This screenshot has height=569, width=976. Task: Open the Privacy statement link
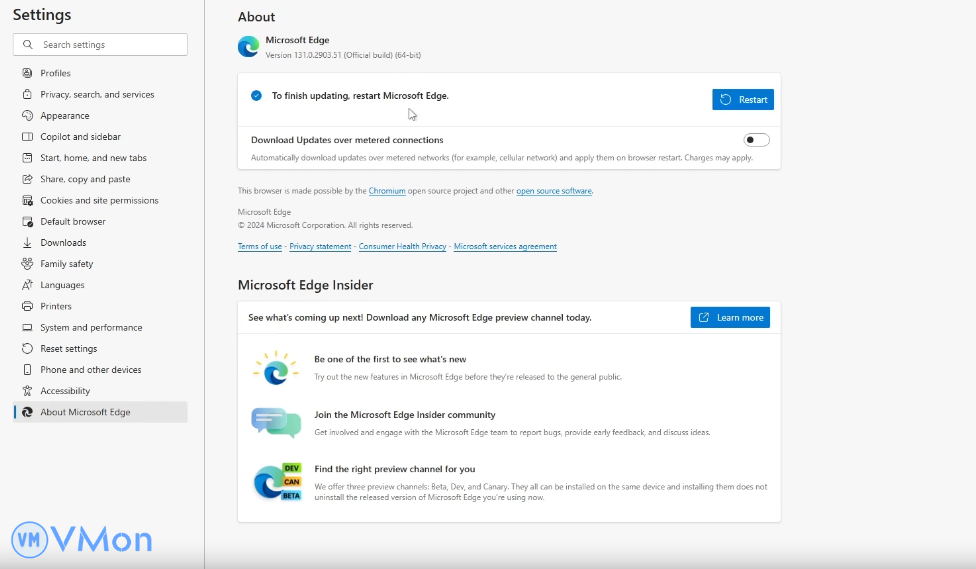click(x=320, y=247)
